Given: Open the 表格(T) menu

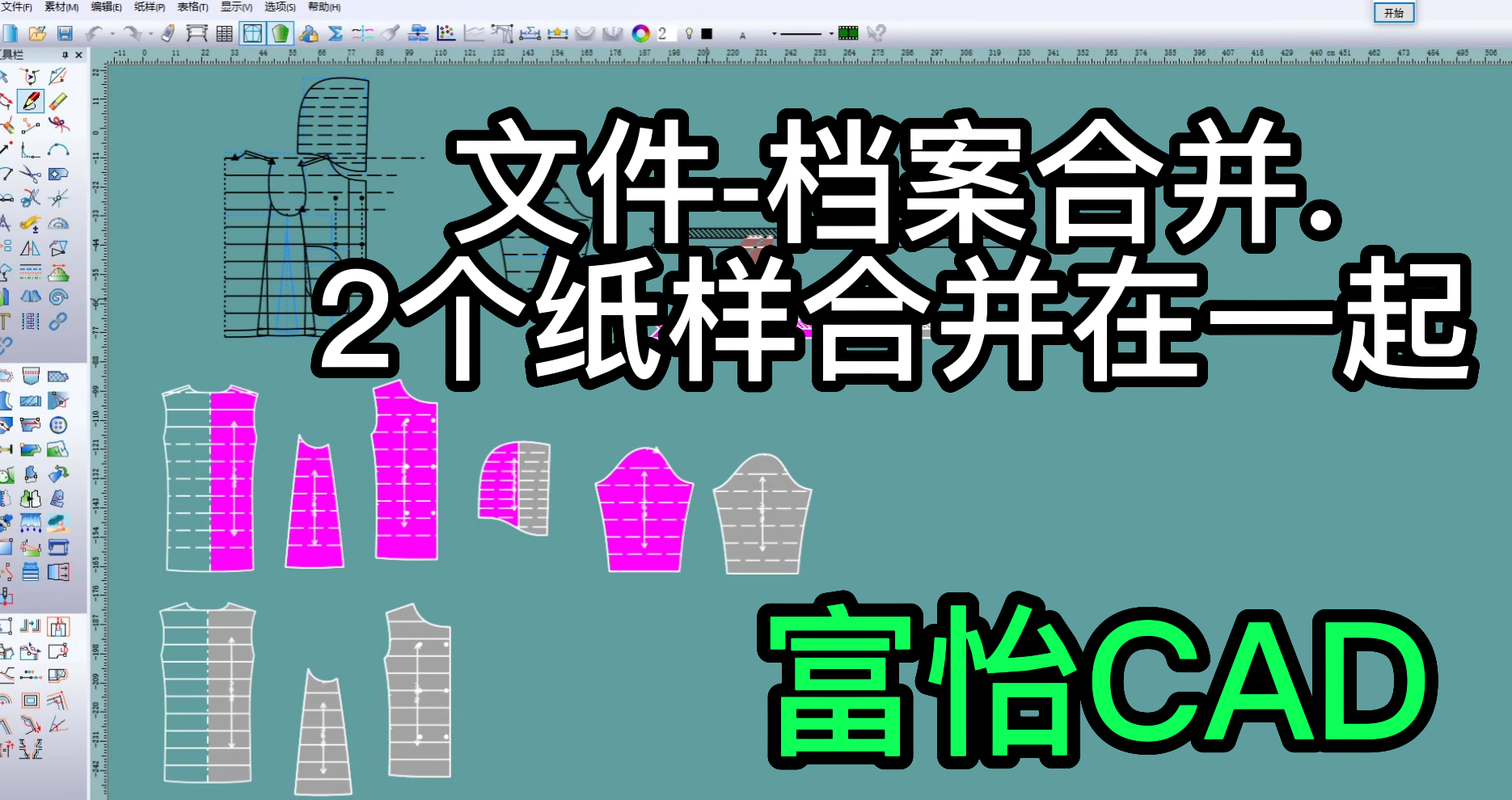Looking at the screenshot, I should (192, 6).
